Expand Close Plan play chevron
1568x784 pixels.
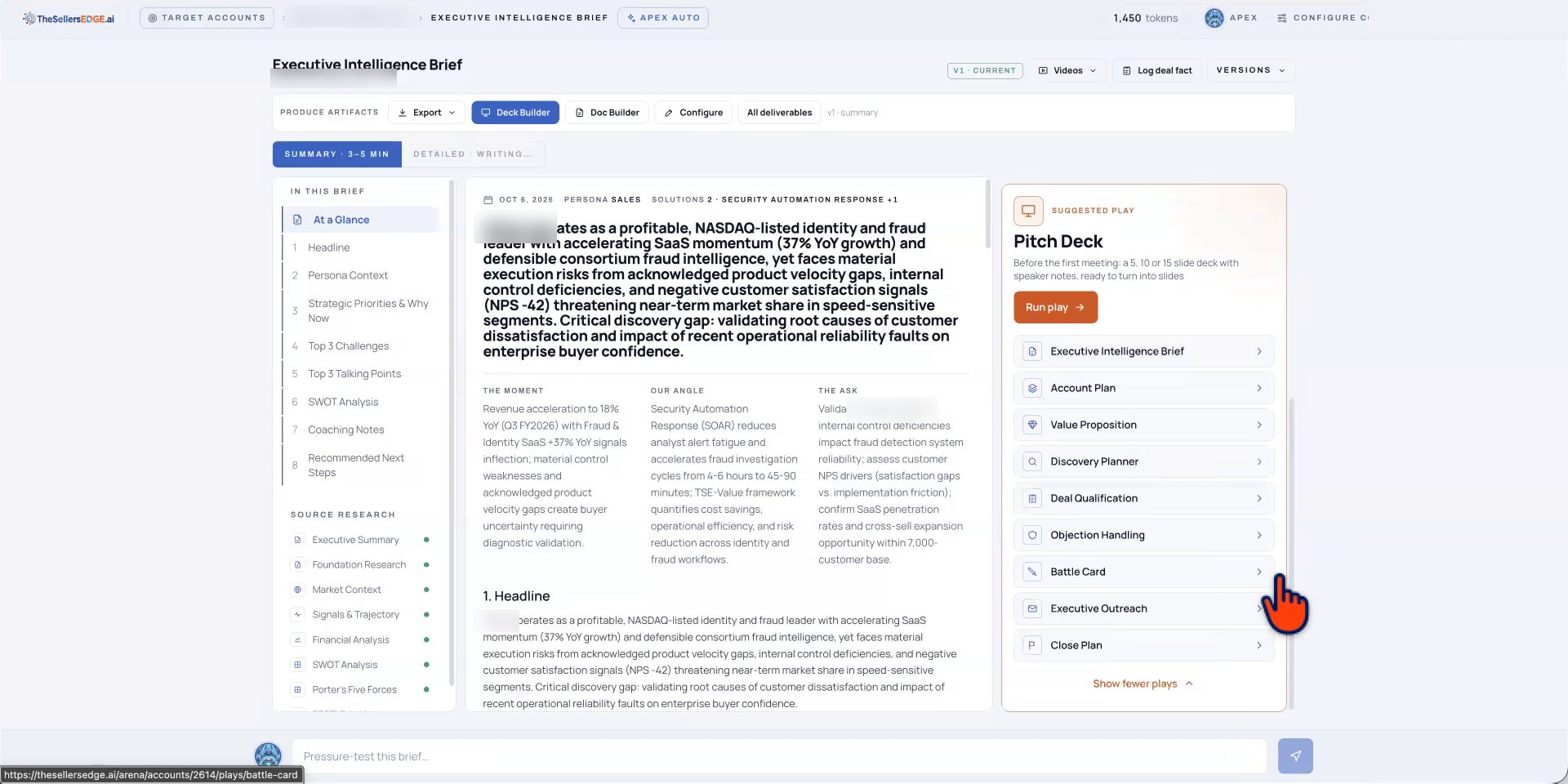pyautogui.click(x=1259, y=645)
